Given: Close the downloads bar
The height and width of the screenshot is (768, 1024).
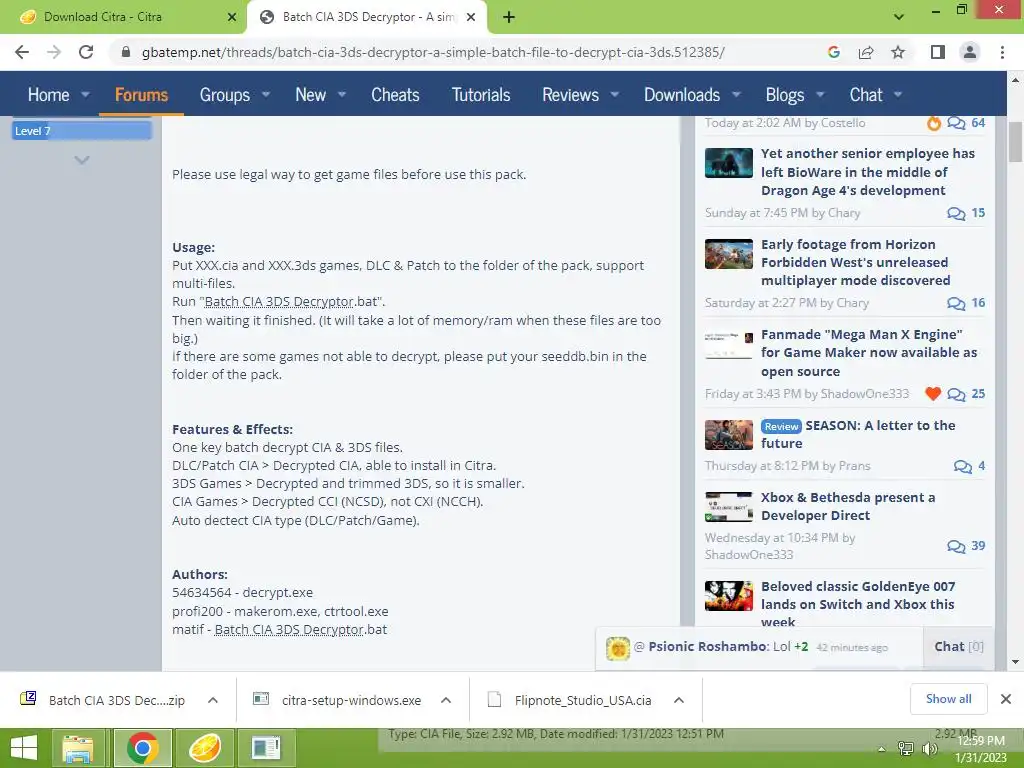Looking at the screenshot, I should pyautogui.click(x=1006, y=699).
